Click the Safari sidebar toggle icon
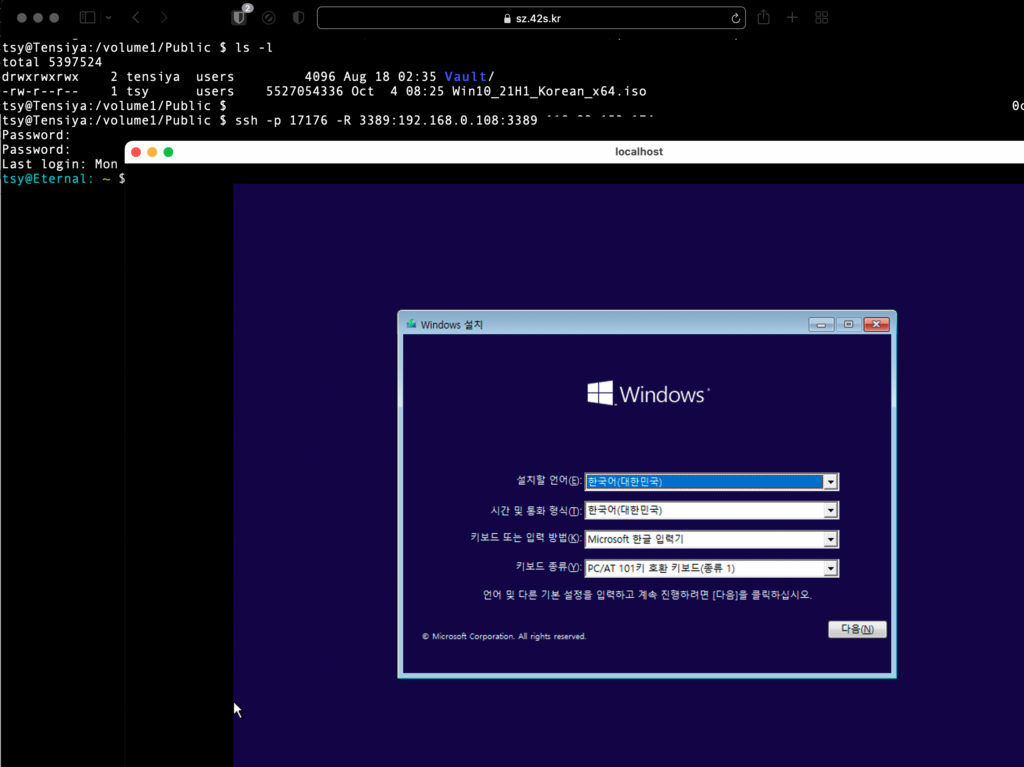 click(x=88, y=18)
